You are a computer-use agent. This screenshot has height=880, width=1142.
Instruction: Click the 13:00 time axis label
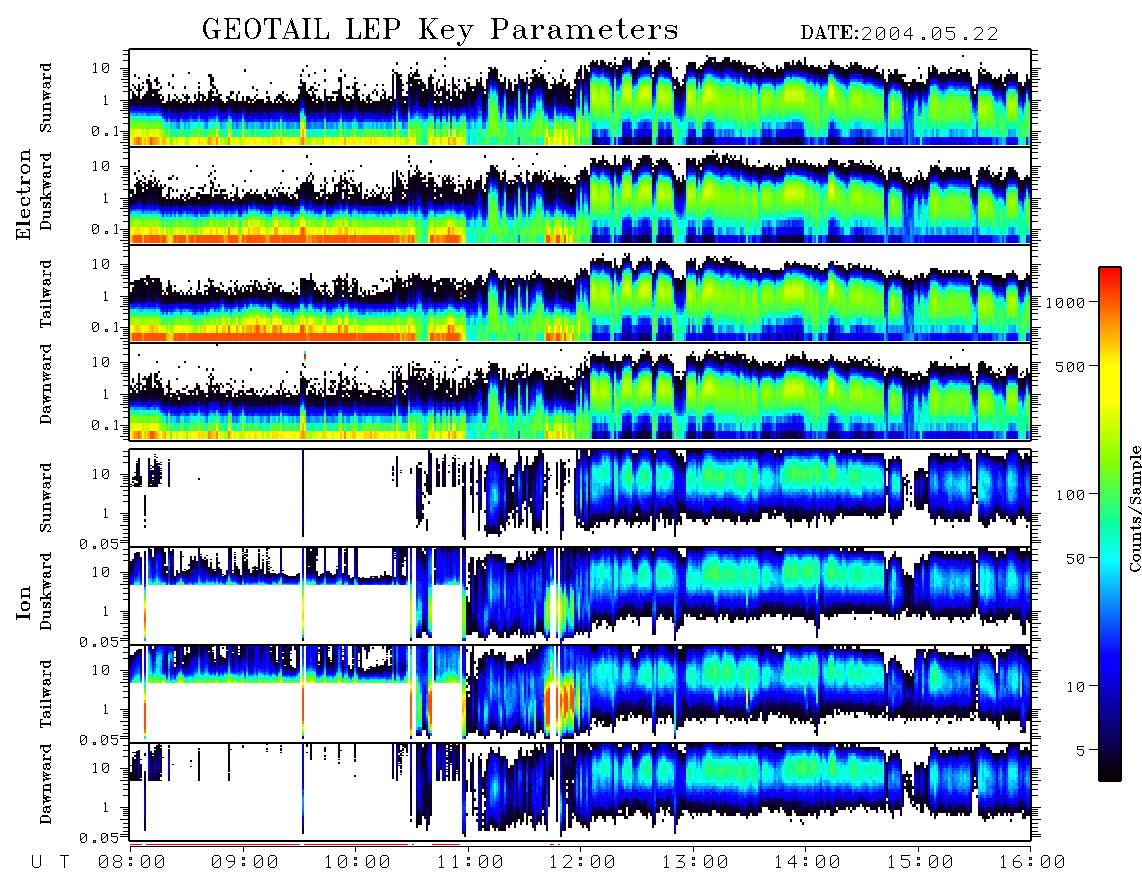tap(695, 863)
